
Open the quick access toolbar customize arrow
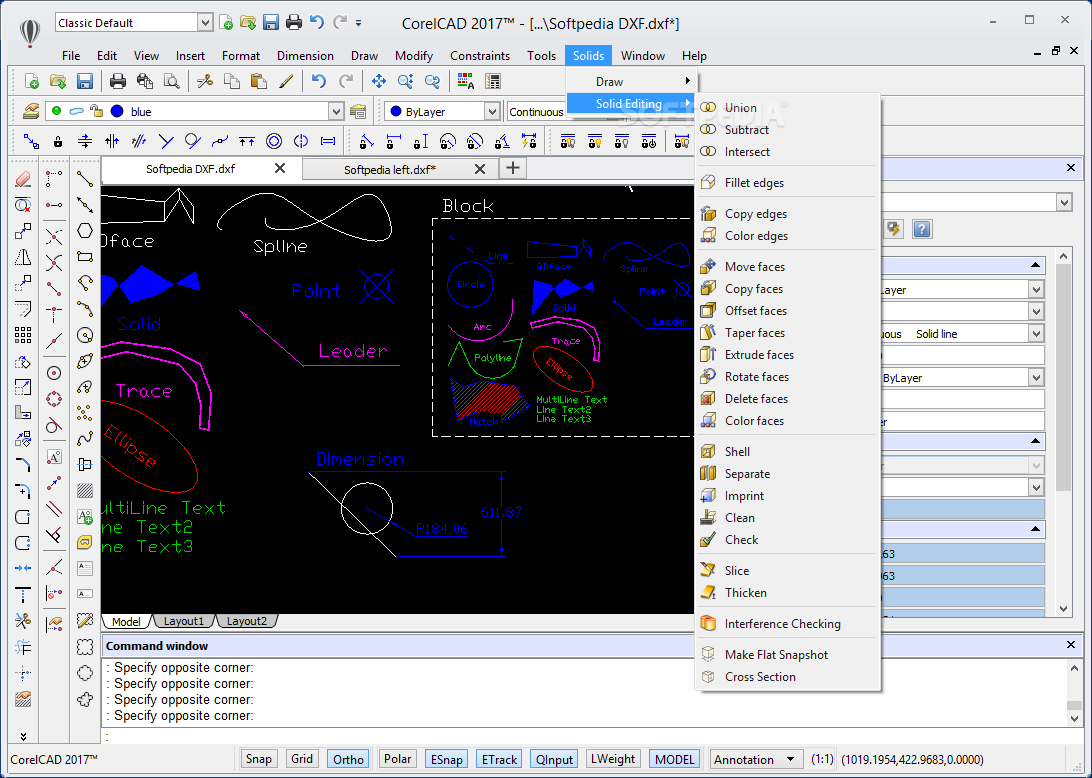pyautogui.click(x=359, y=23)
